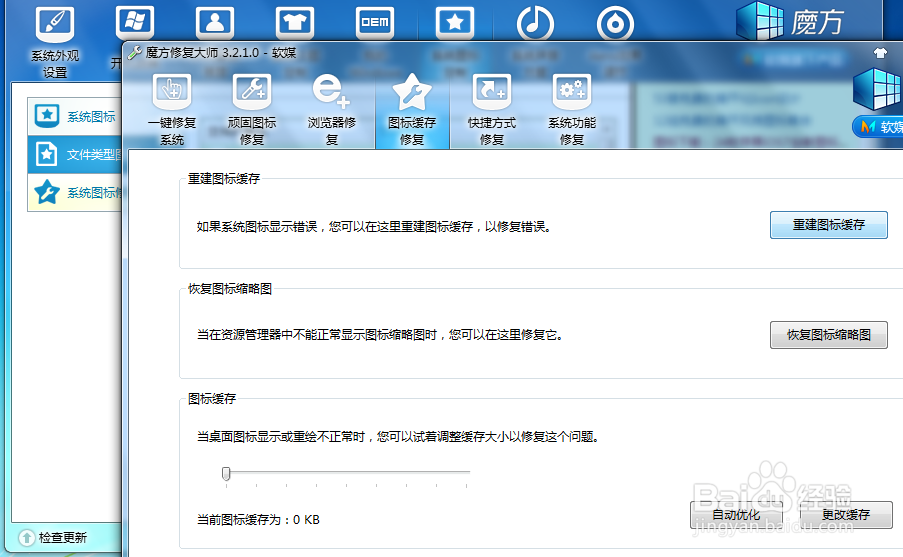
Task: Open 系统外观设置 in the background window
Action: point(55,42)
